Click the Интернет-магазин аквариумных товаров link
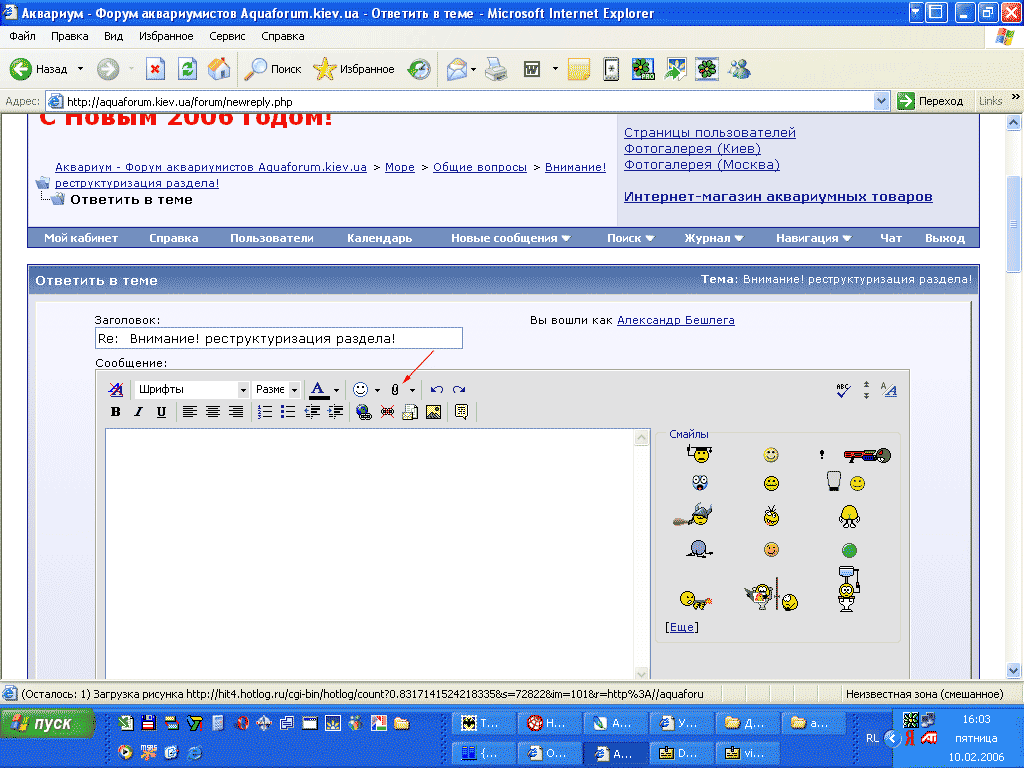This screenshot has height=768, width=1024. point(778,197)
